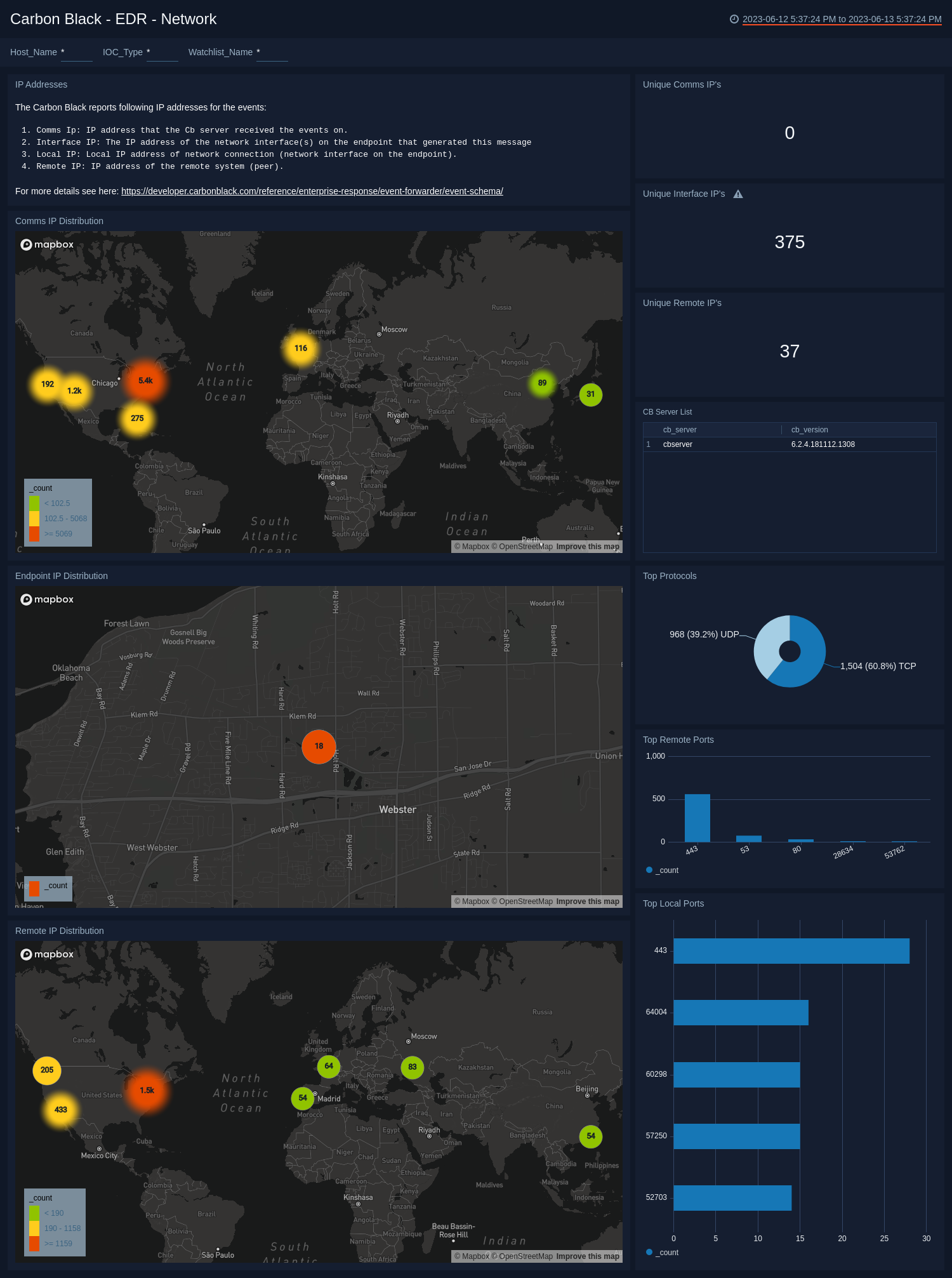Open the Watchlist_Name filter field

(272, 53)
